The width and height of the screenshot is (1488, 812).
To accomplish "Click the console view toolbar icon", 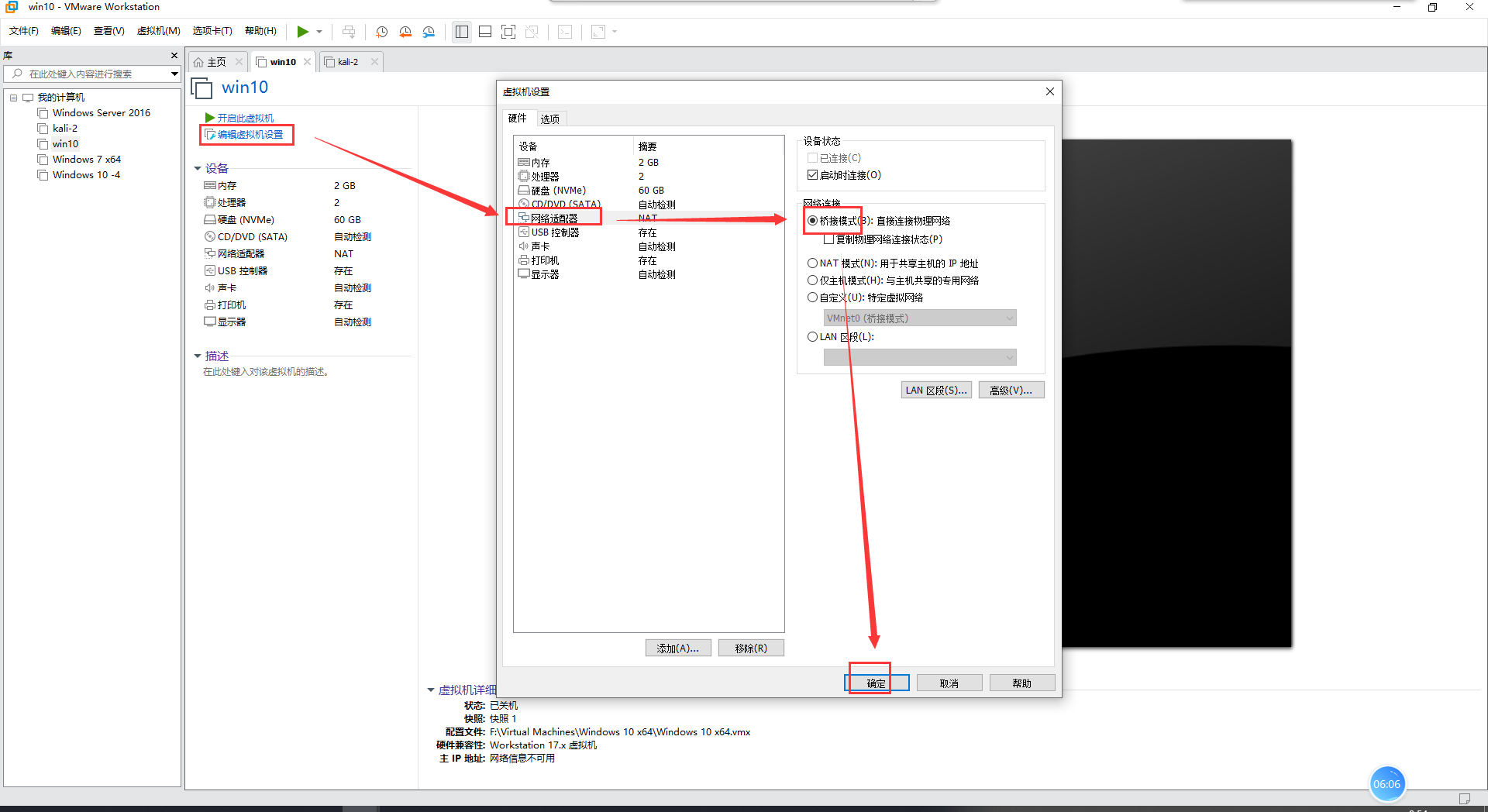I will [x=566, y=32].
